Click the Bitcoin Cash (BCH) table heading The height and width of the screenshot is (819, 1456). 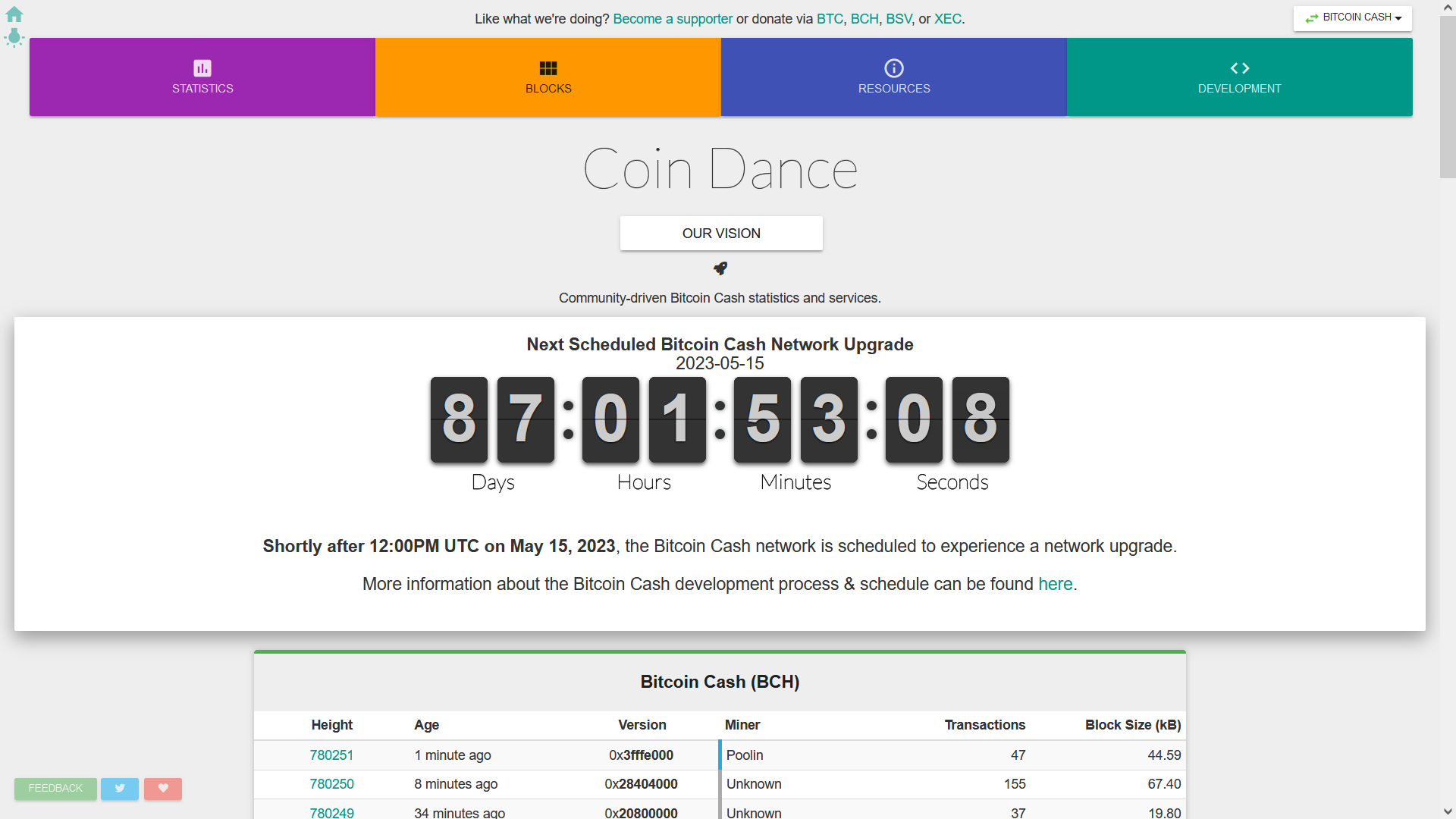click(x=720, y=682)
